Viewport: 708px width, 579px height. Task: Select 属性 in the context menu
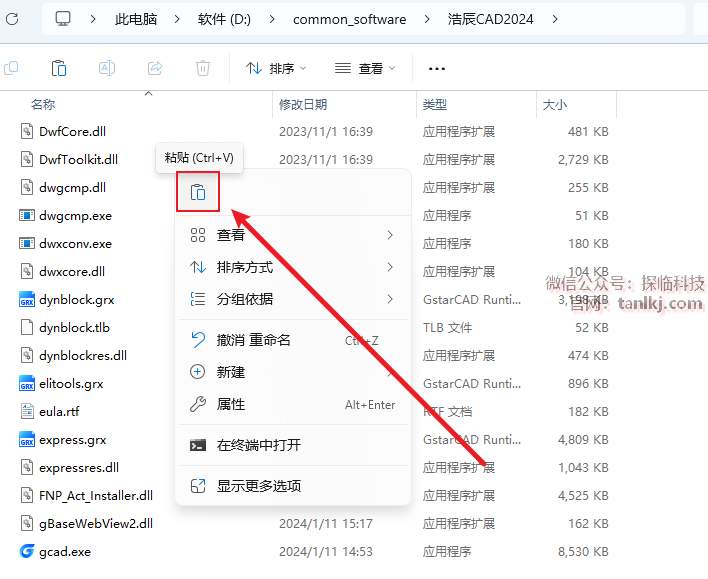(x=293, y=404)
